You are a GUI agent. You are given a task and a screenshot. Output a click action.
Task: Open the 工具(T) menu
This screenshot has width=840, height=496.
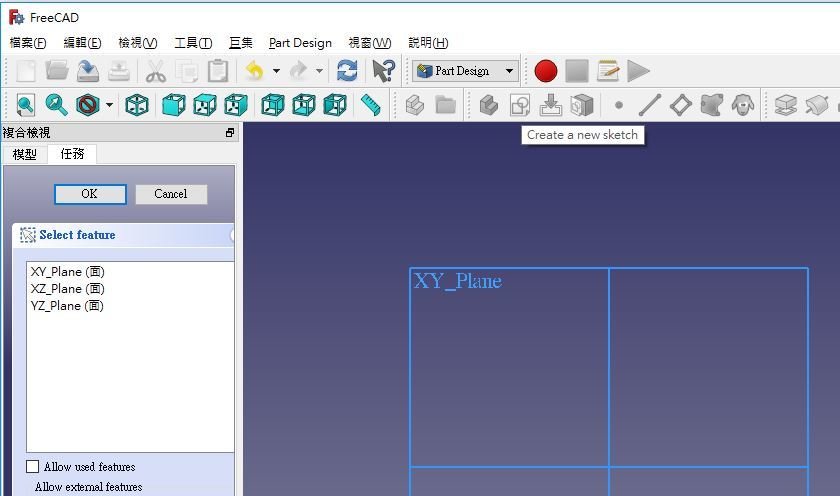click(x=193, y=43)
